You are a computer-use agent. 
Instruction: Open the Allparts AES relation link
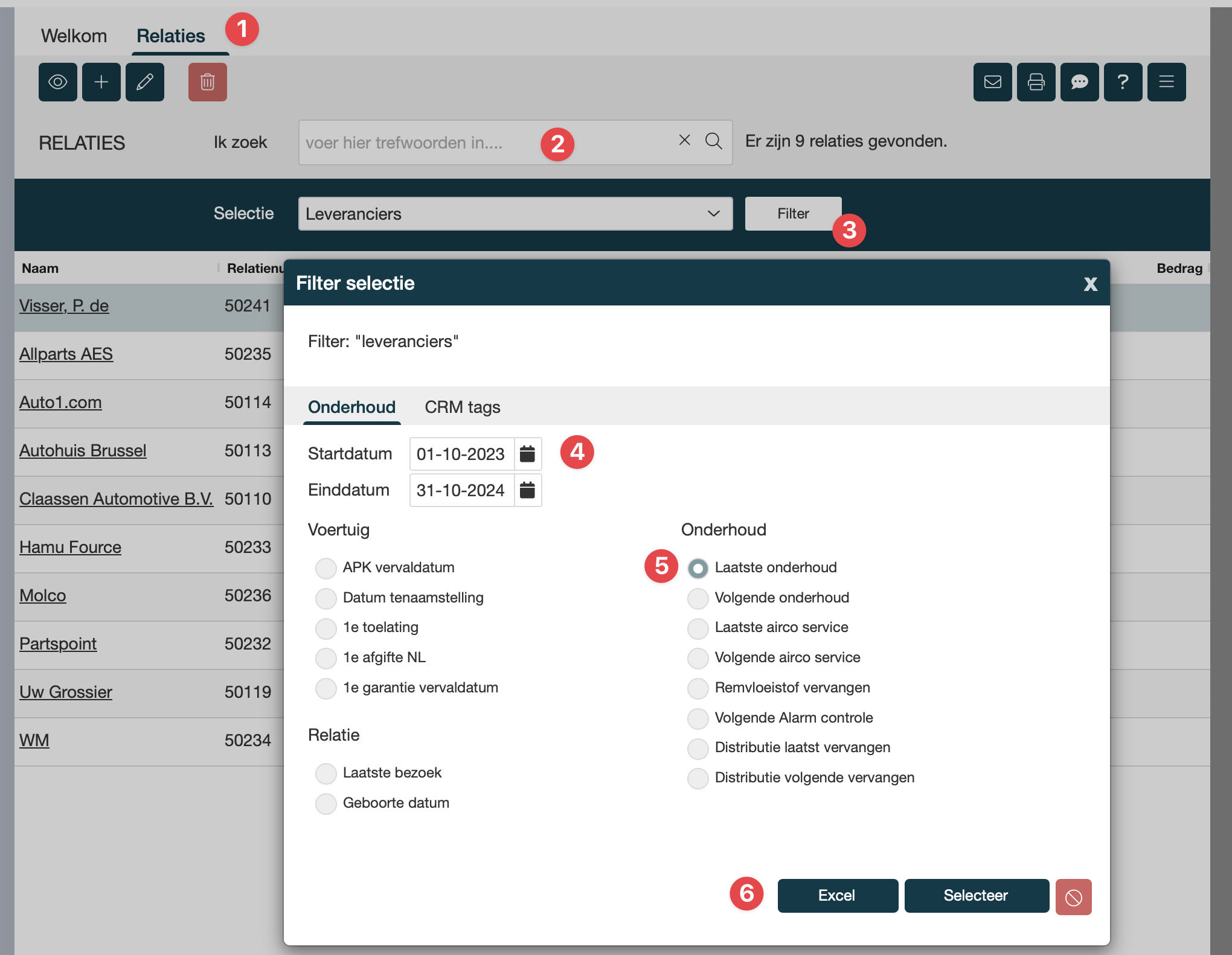[66, 354]
